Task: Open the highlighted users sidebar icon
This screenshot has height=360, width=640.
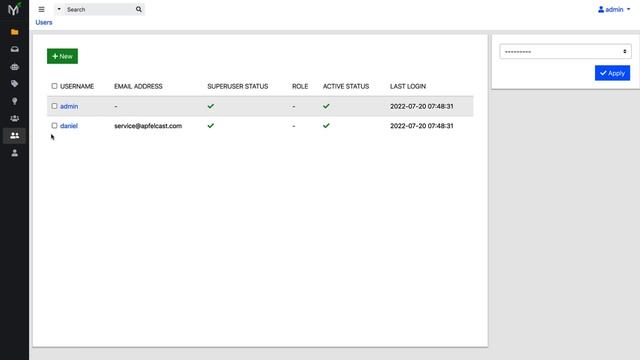Action: (15, 136)
